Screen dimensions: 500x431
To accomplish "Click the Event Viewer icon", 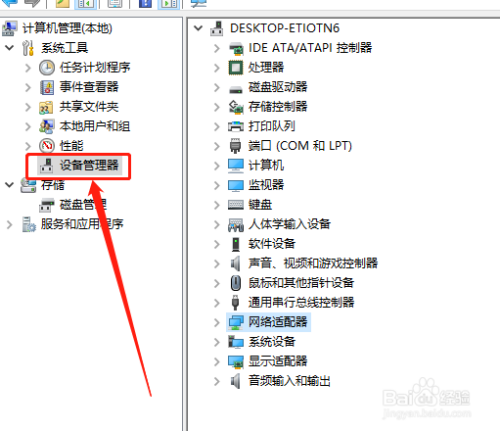I will coord(47,87).
